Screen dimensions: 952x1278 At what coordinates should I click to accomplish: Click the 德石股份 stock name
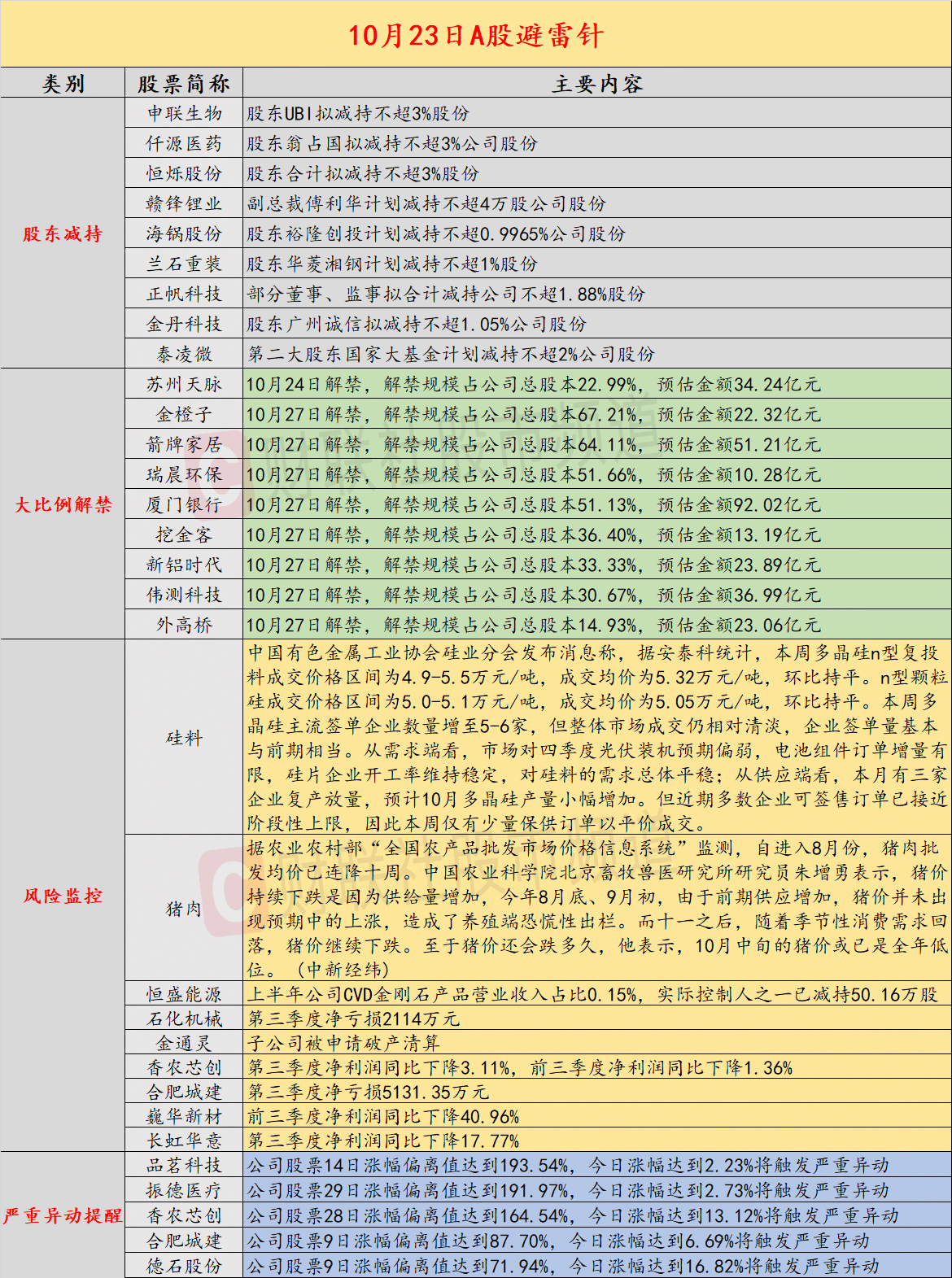coord(184,1267)
